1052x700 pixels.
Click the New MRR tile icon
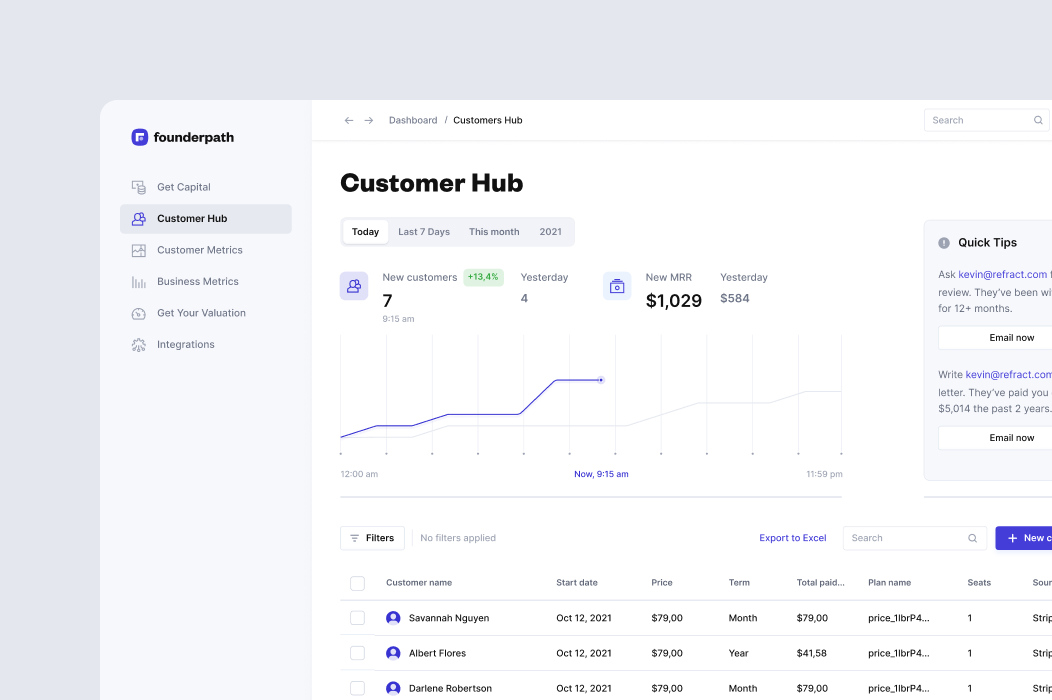coord(617,286)
